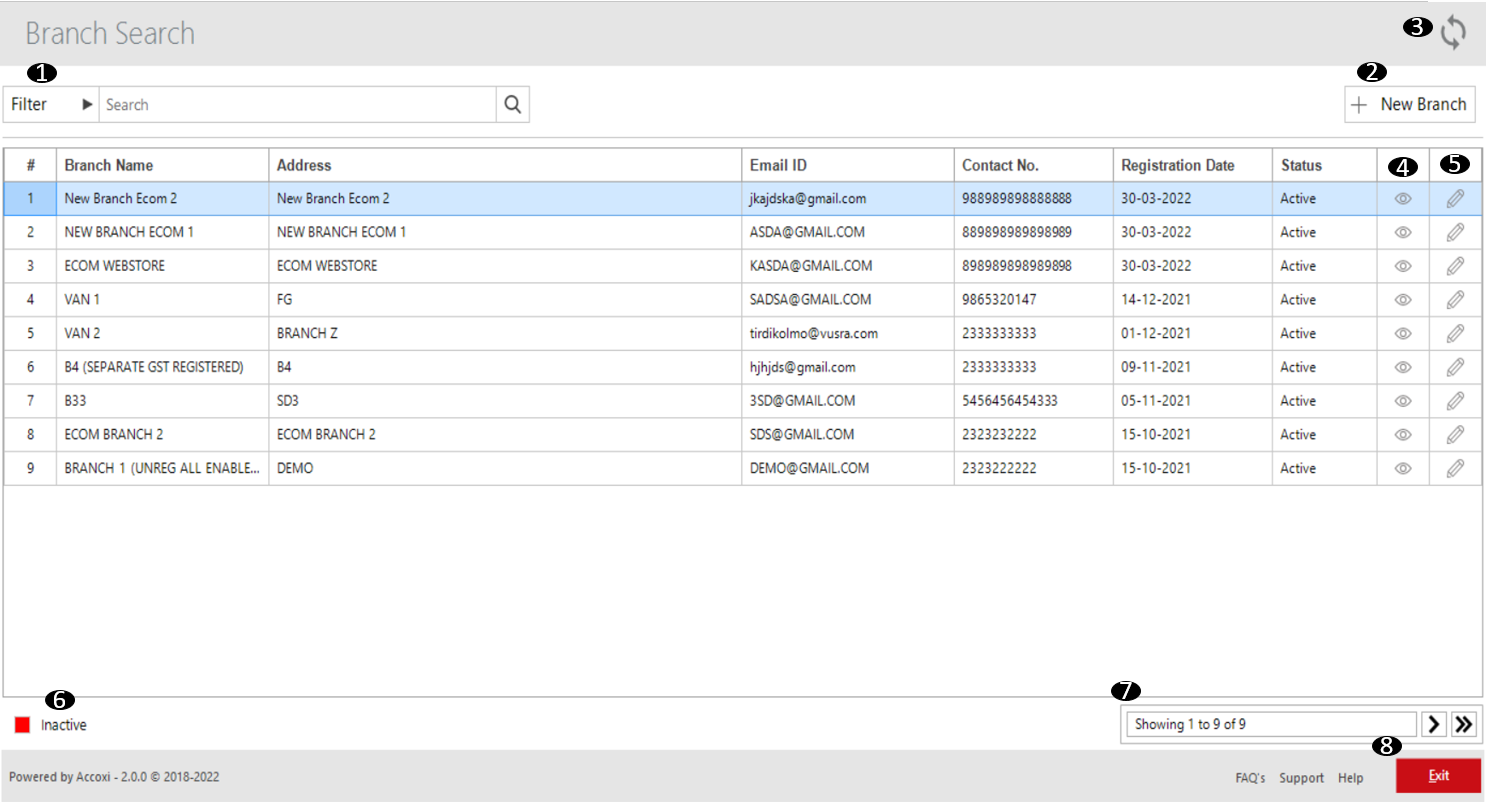Click the red Inactive legend swatch
The width and height of the screenshot is (1486, 802).
pos(22,725)
